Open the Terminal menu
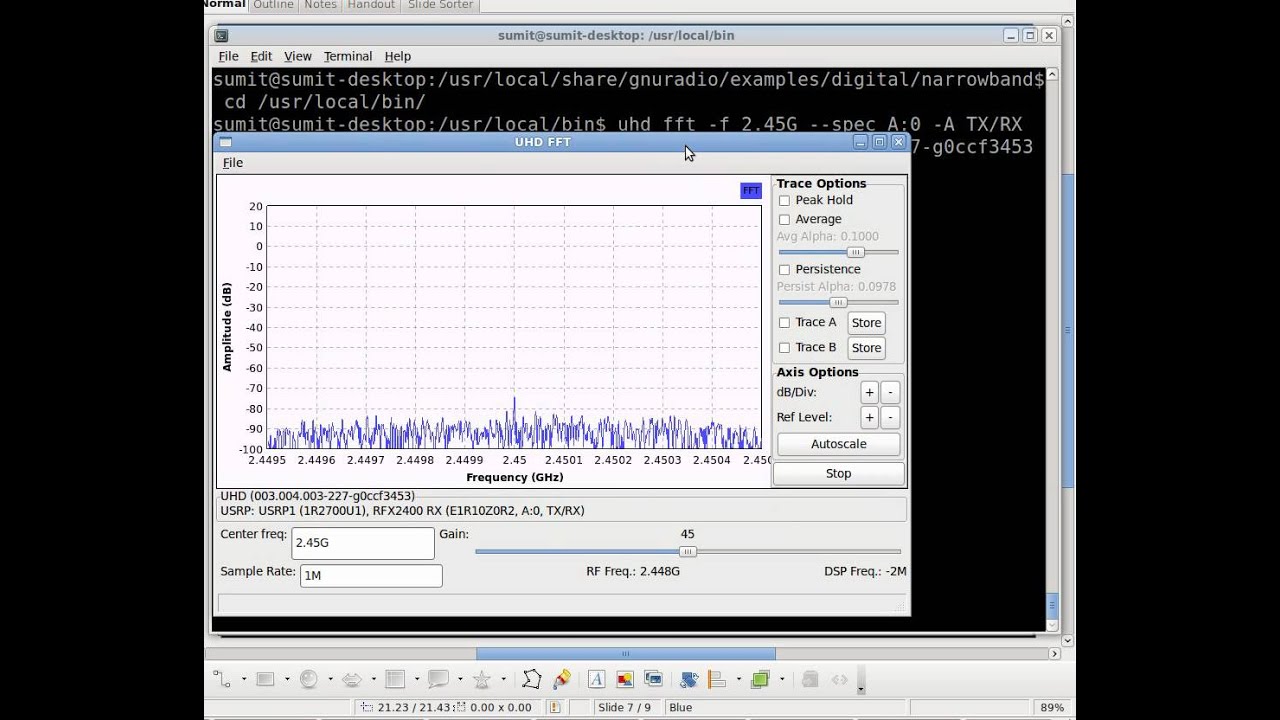1280x720 pixels. click(x=348, y=56)
